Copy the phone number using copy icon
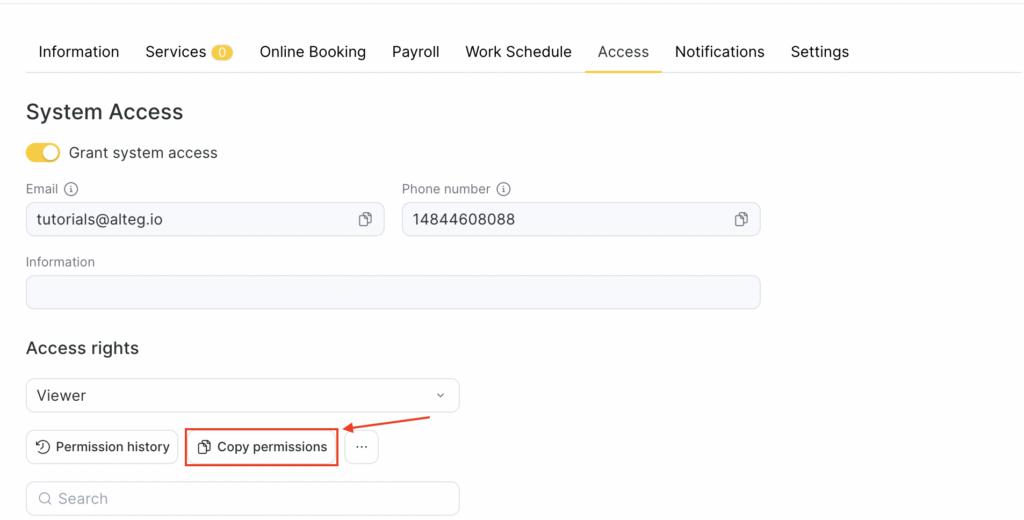1024x520 pixels. 741,219
